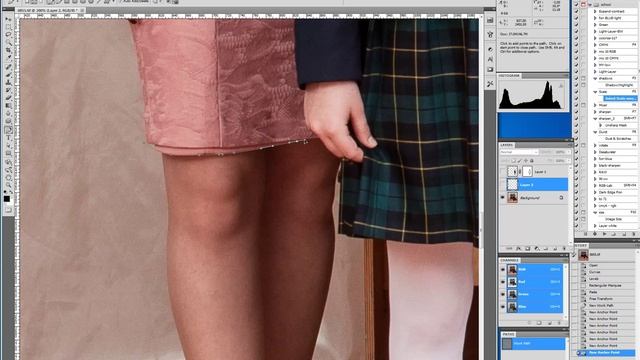640x360 pixels.
Task: Click the lock all icon in Layers panel
Action: (532, 161)
